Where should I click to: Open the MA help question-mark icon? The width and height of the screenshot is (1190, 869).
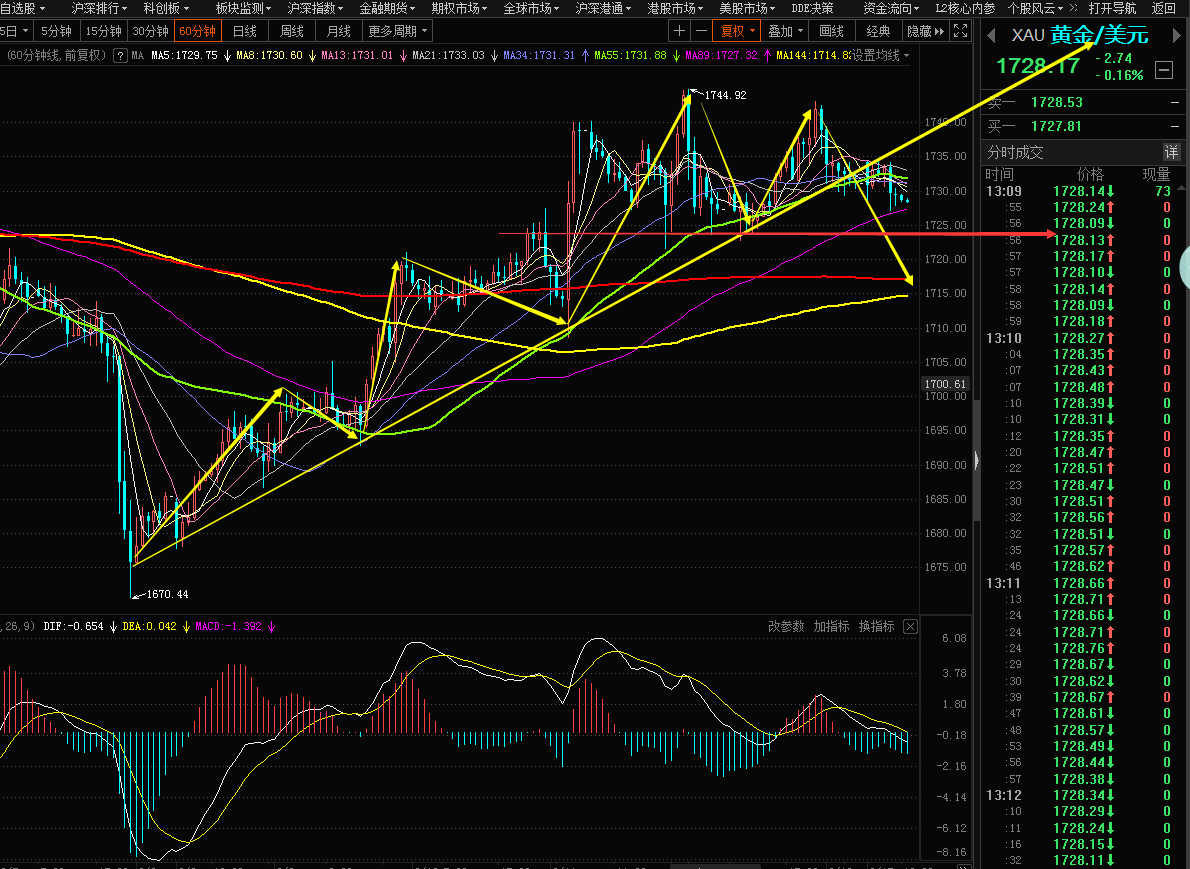click(120, 55)
